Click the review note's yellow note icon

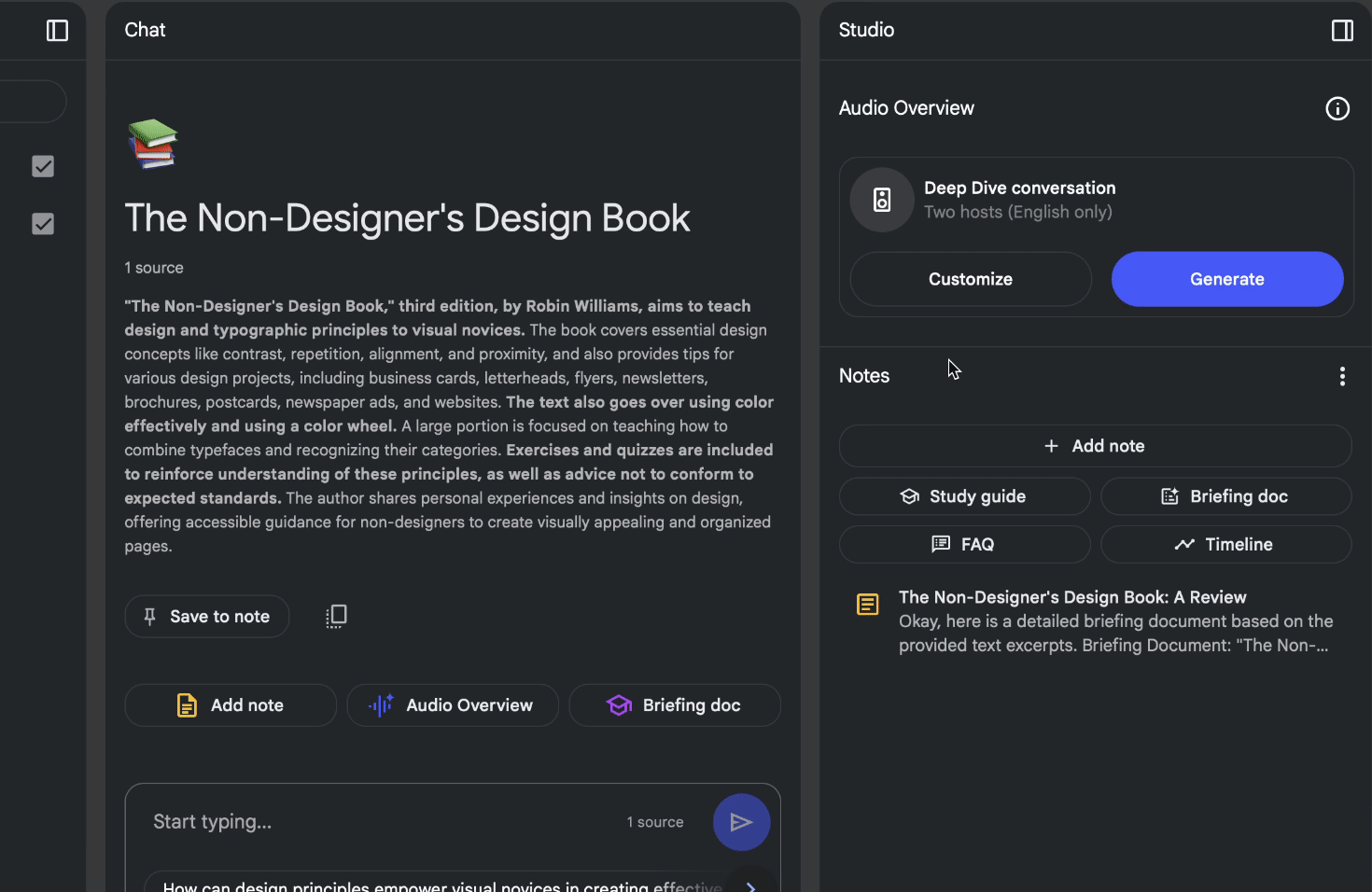(x=867, y=605)
